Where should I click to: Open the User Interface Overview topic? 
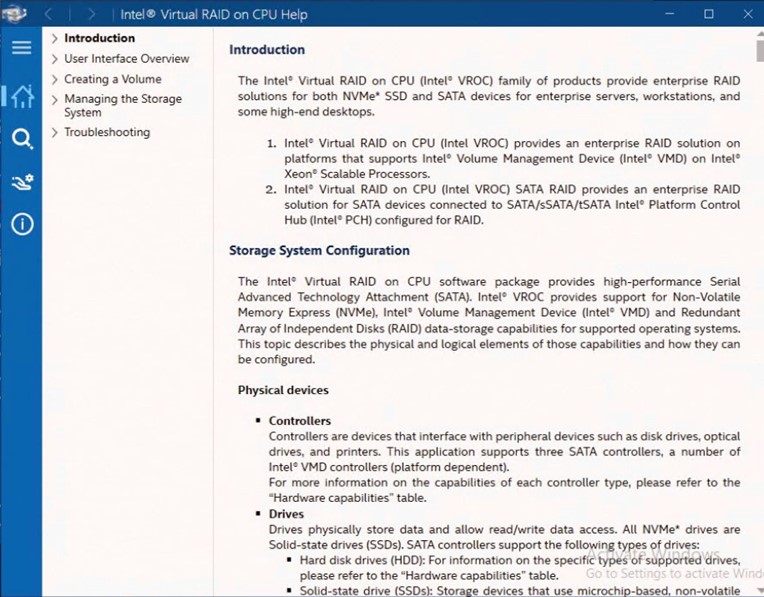click(x=127, y=58)
